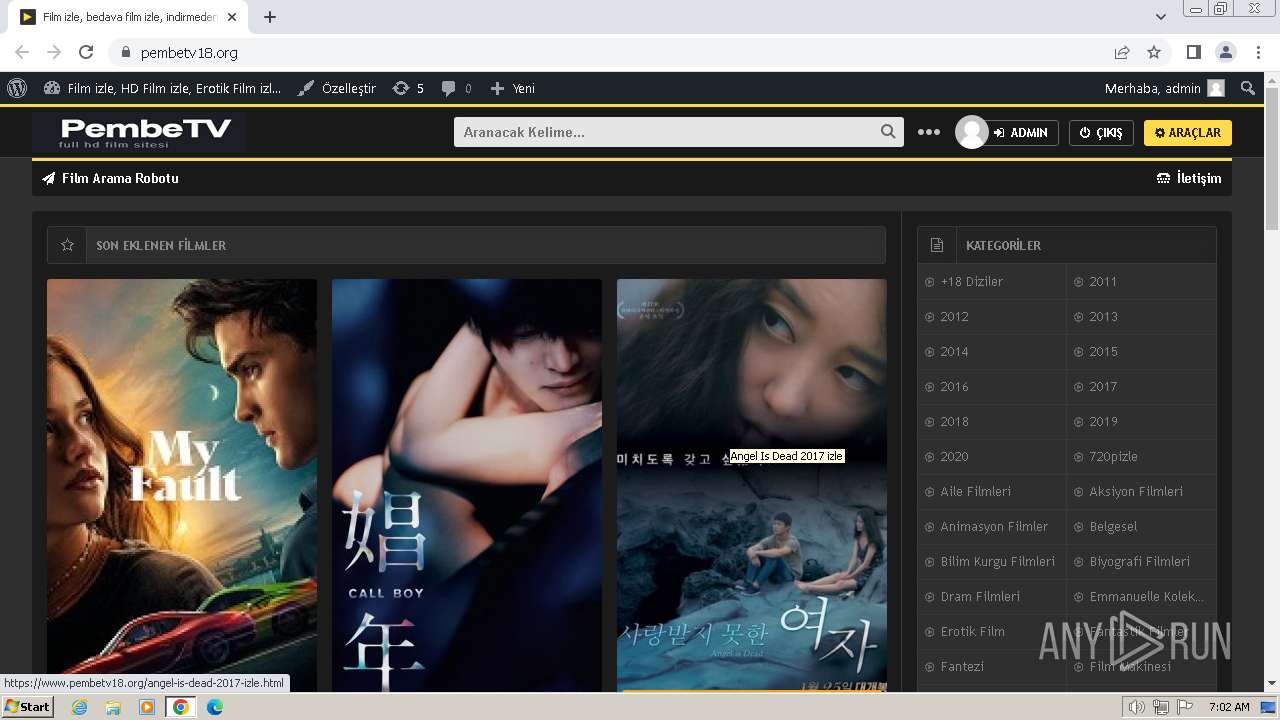This screenshot has height=720, width=1280.
Task: Open the My Fault movie poster
Action: point(182,485)
